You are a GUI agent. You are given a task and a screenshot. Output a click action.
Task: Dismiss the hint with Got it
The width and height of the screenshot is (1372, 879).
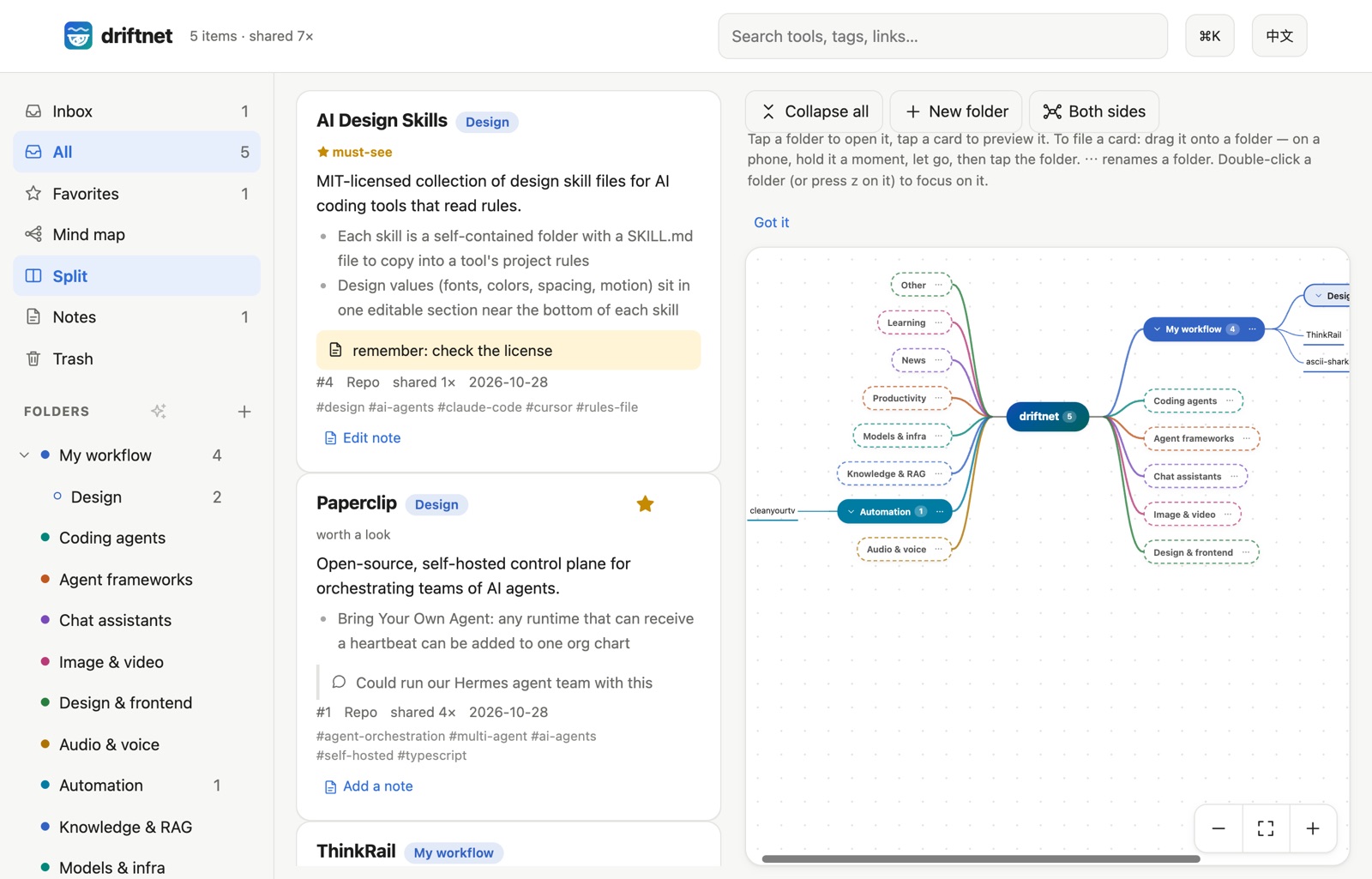pos(771,222)
